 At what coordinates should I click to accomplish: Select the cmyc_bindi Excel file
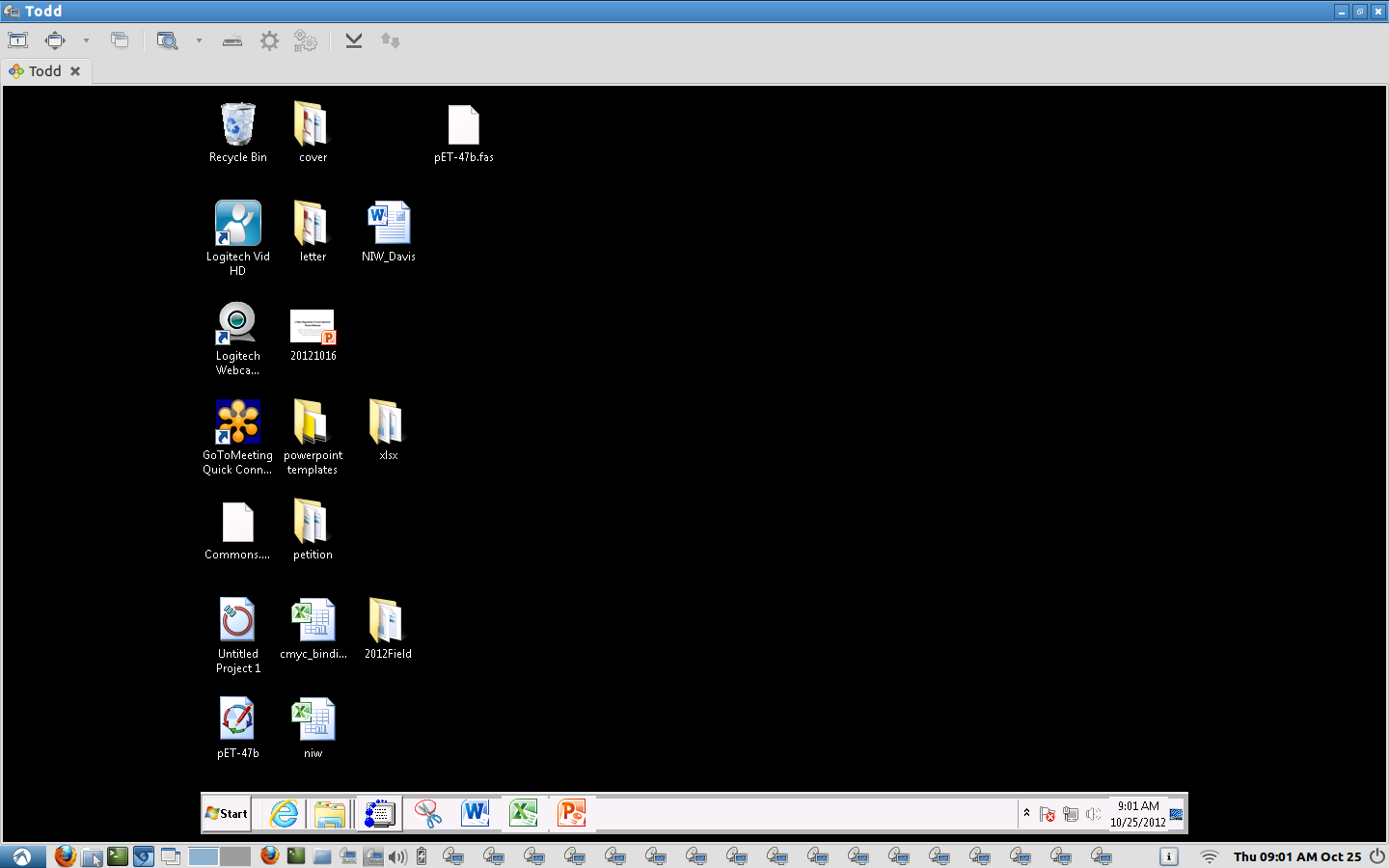(x=313, y=629)
